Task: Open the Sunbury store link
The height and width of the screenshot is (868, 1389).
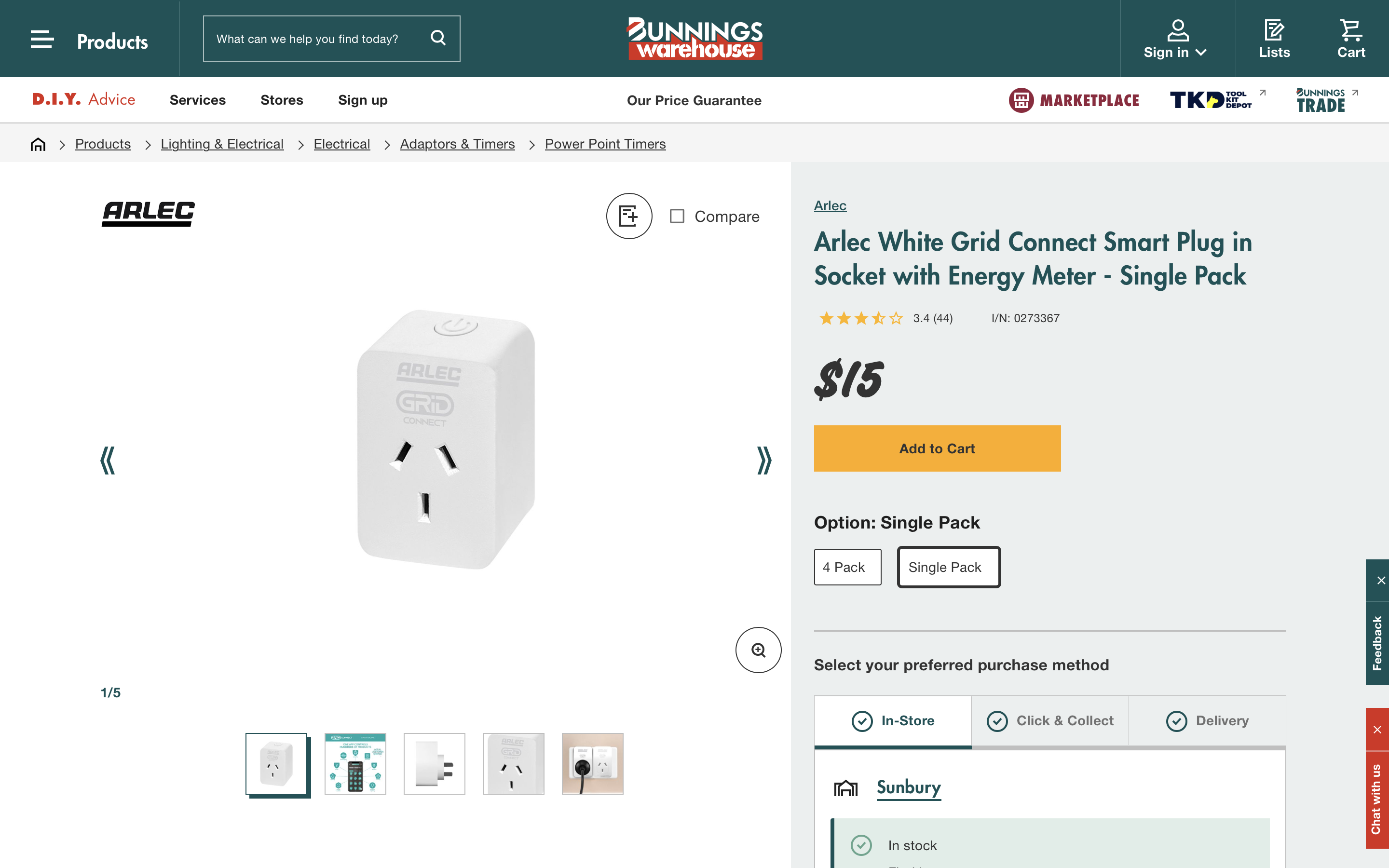Action: pos(908,787)
